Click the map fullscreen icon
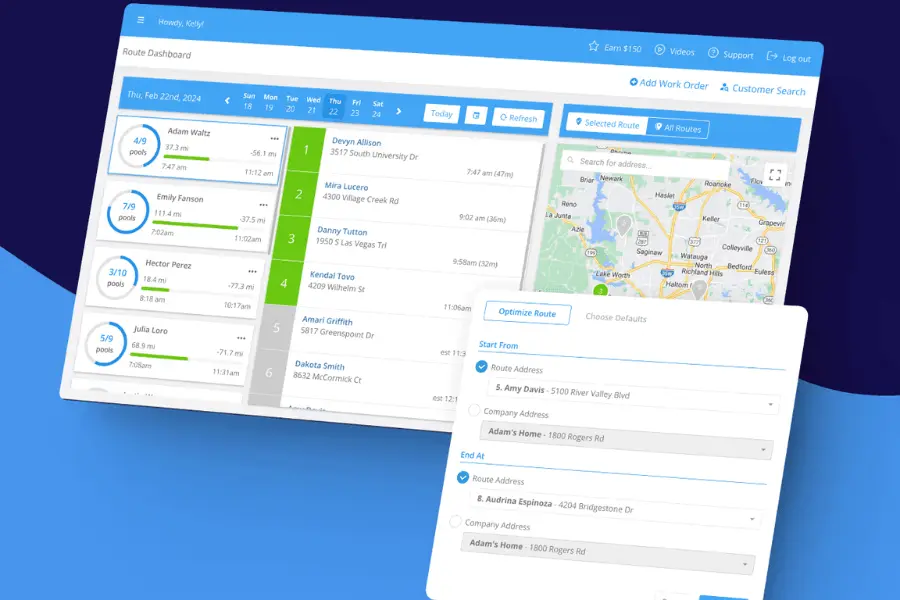Viewport: 900px width, 600px height. point(775,175)
